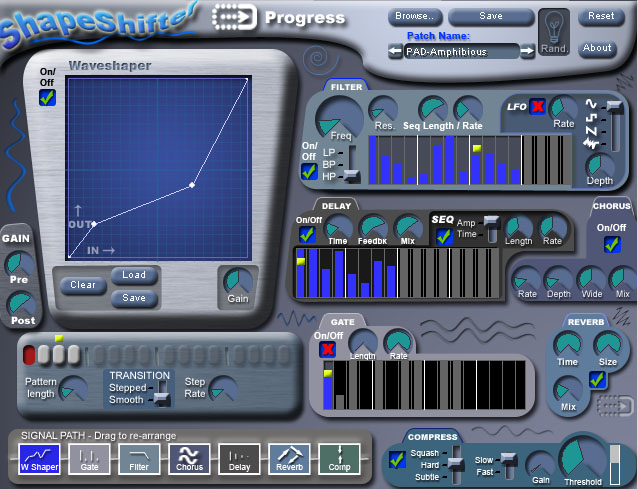The width and height of the screenshot is (638, 489).
Task: Click the Browse.. button
Action: [415, 16]
